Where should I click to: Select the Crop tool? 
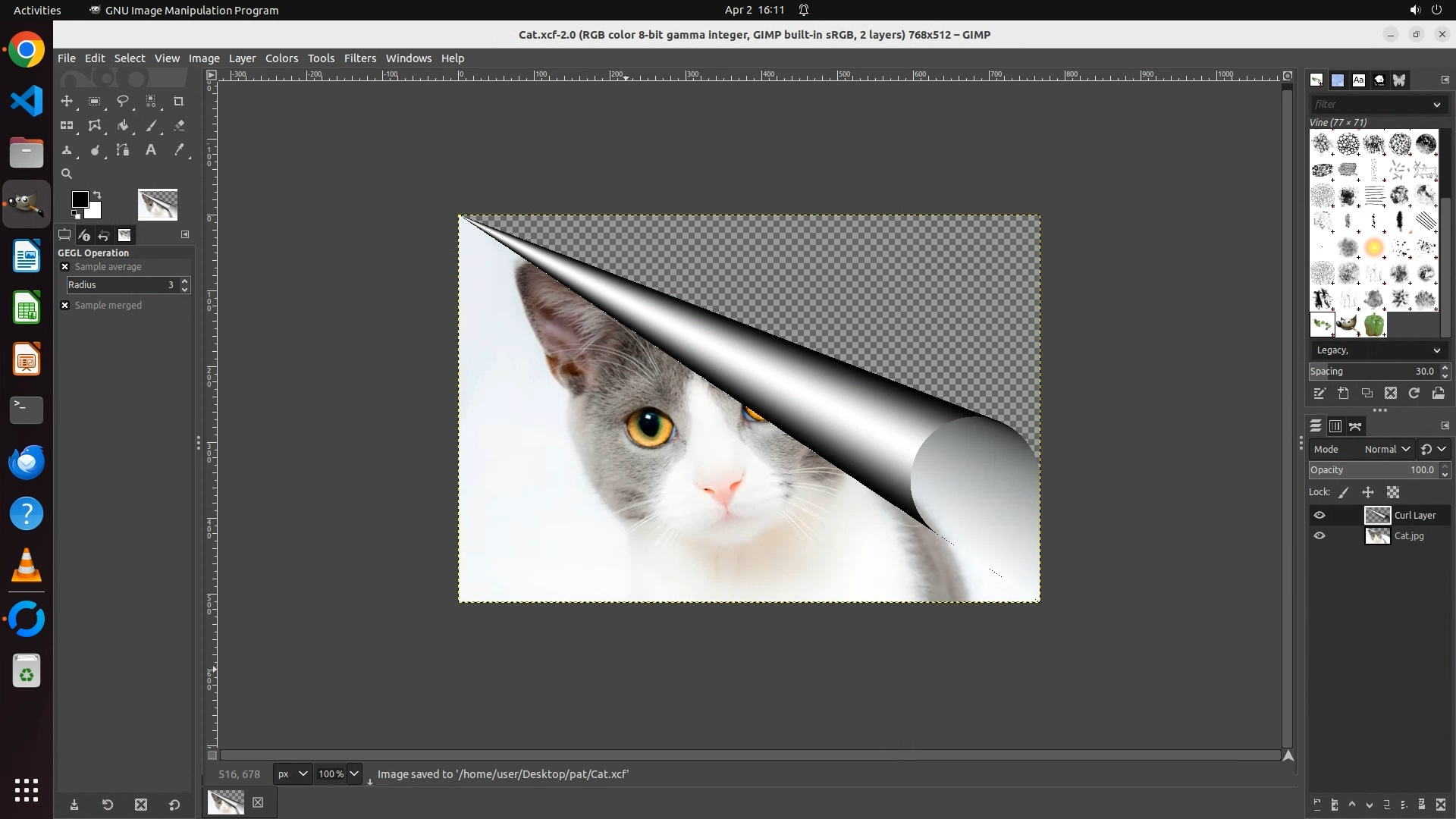(179, 101)
